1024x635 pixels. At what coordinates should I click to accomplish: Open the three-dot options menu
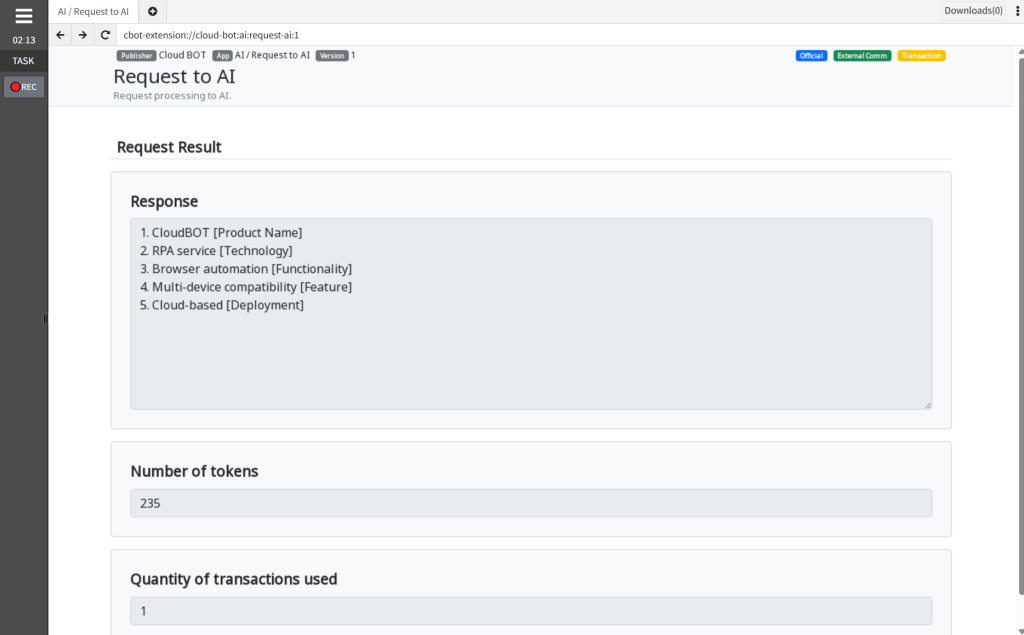pyautogui.click(x=1017, y=11)
